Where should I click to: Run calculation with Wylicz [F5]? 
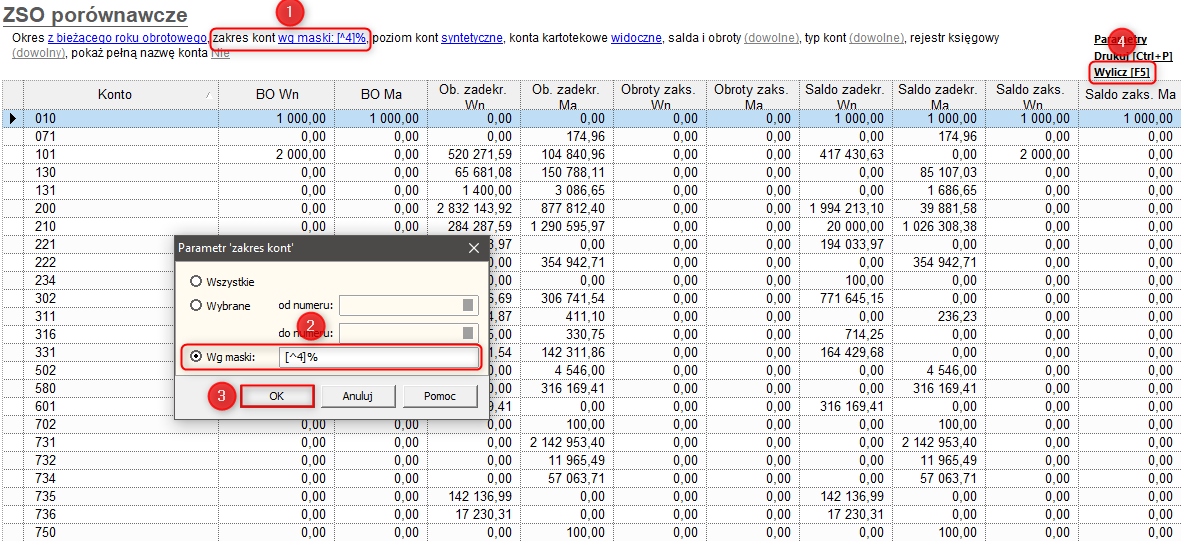click(x=1123, y=73)
